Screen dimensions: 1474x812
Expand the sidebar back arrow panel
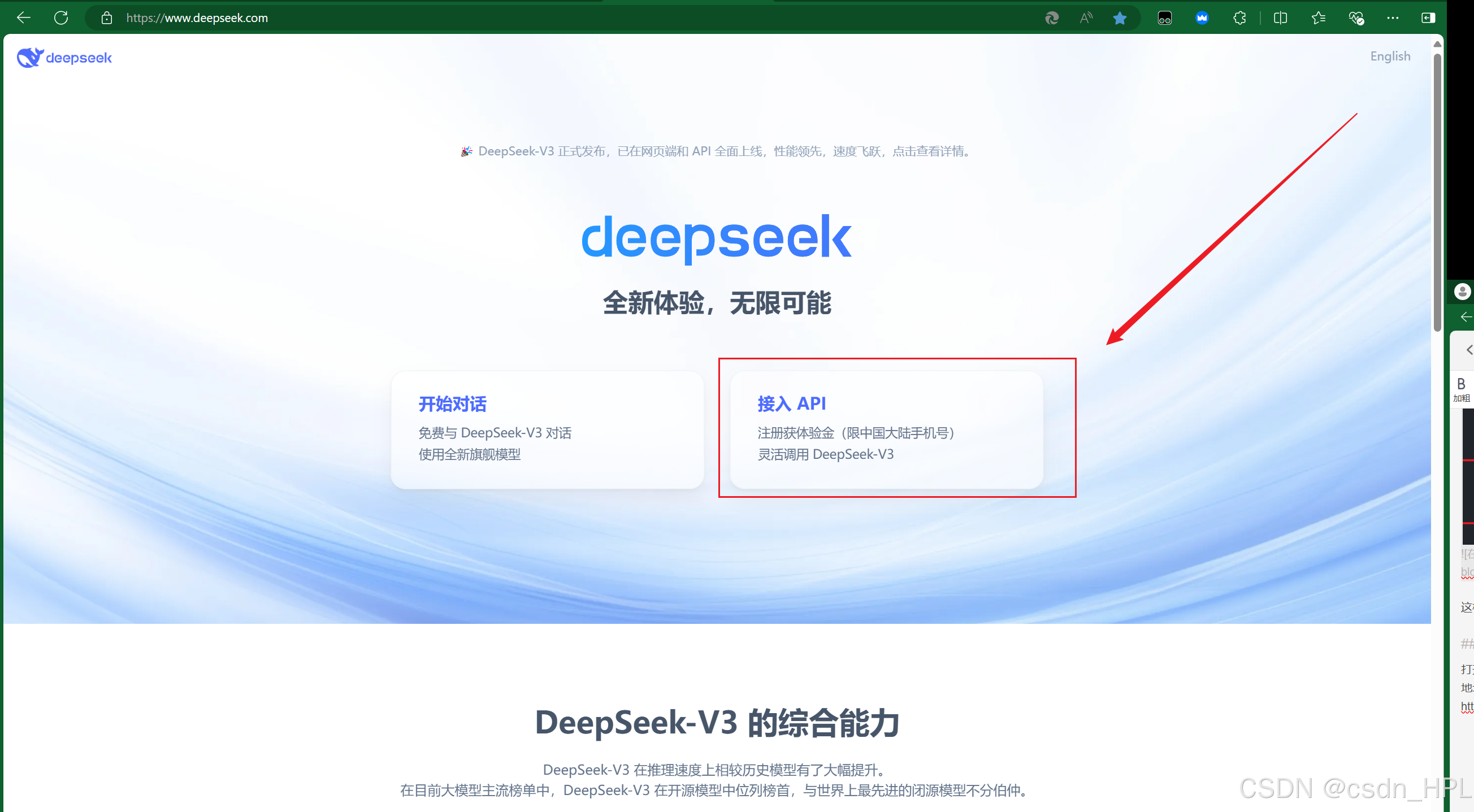(1466, 316)
